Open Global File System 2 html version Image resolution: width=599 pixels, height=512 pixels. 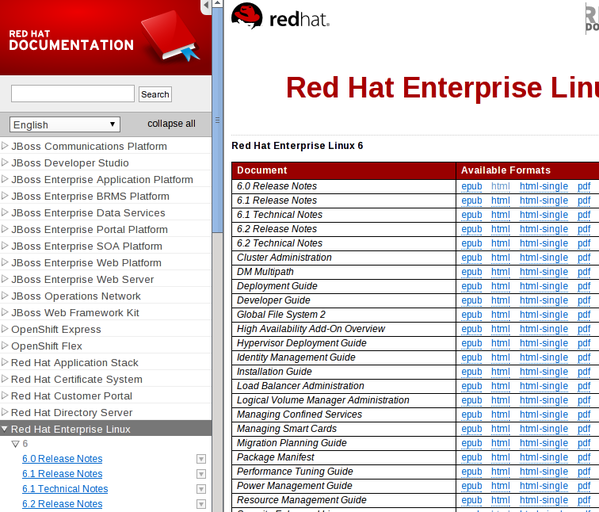tap(500, 314)
